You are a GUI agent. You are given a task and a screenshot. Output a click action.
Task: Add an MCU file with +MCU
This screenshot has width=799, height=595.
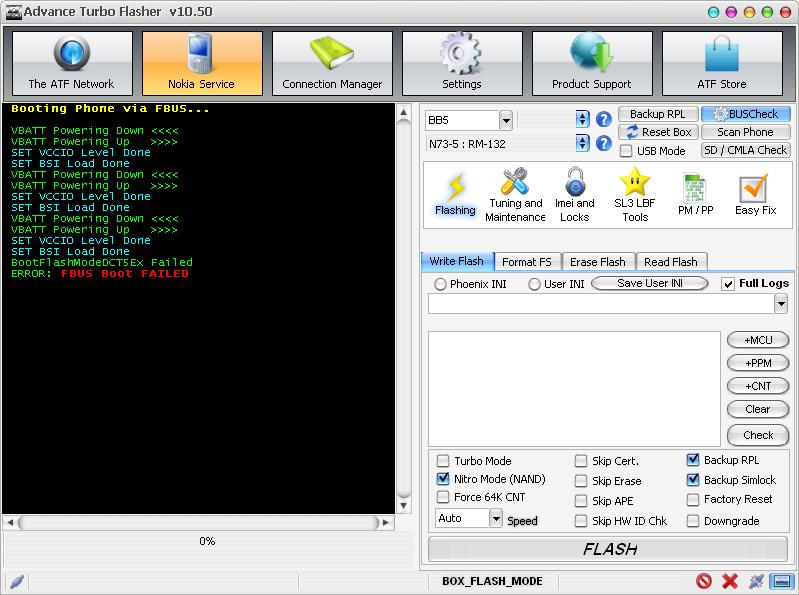coord(758,340)
